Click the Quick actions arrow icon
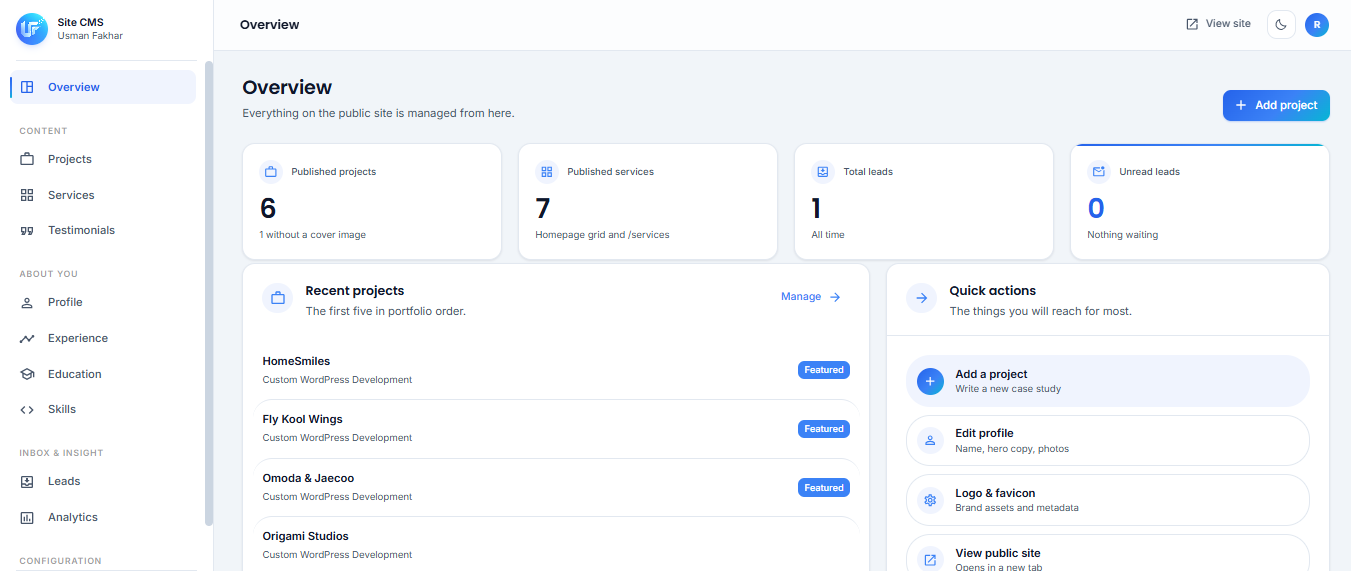 (922, 298)
